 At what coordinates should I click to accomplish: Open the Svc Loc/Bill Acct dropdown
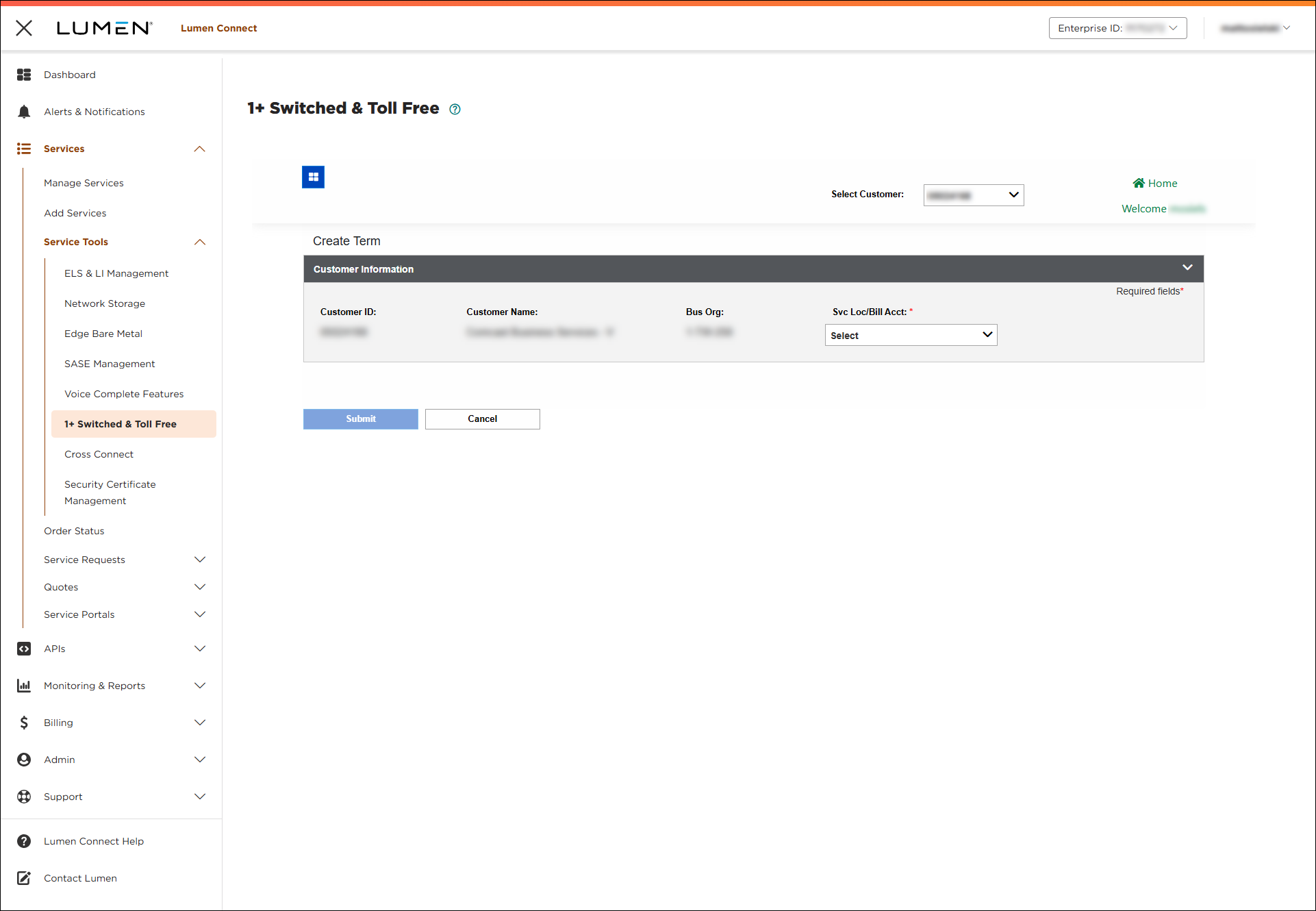click(911, 335)
